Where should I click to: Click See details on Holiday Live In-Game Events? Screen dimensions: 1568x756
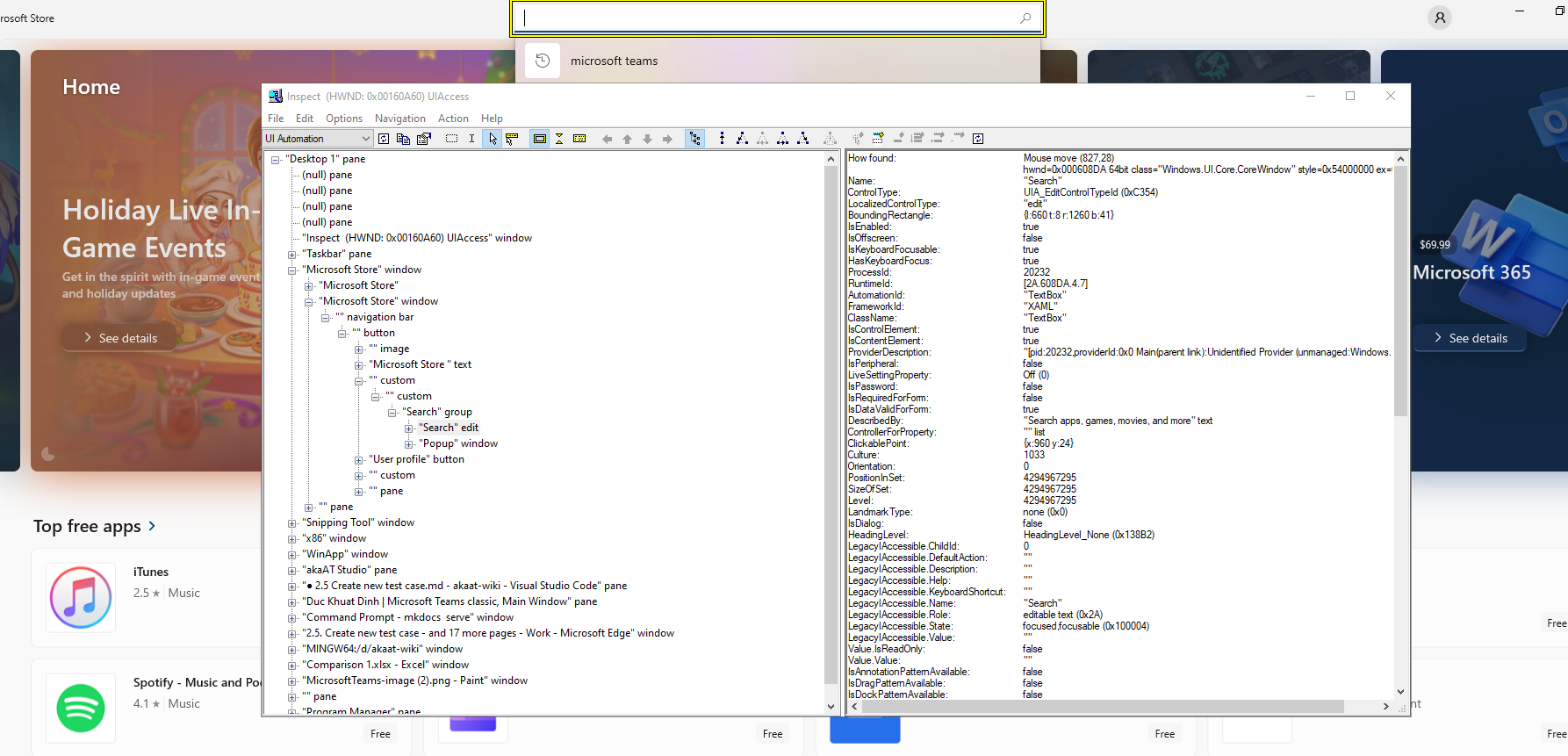pos(119,338)
